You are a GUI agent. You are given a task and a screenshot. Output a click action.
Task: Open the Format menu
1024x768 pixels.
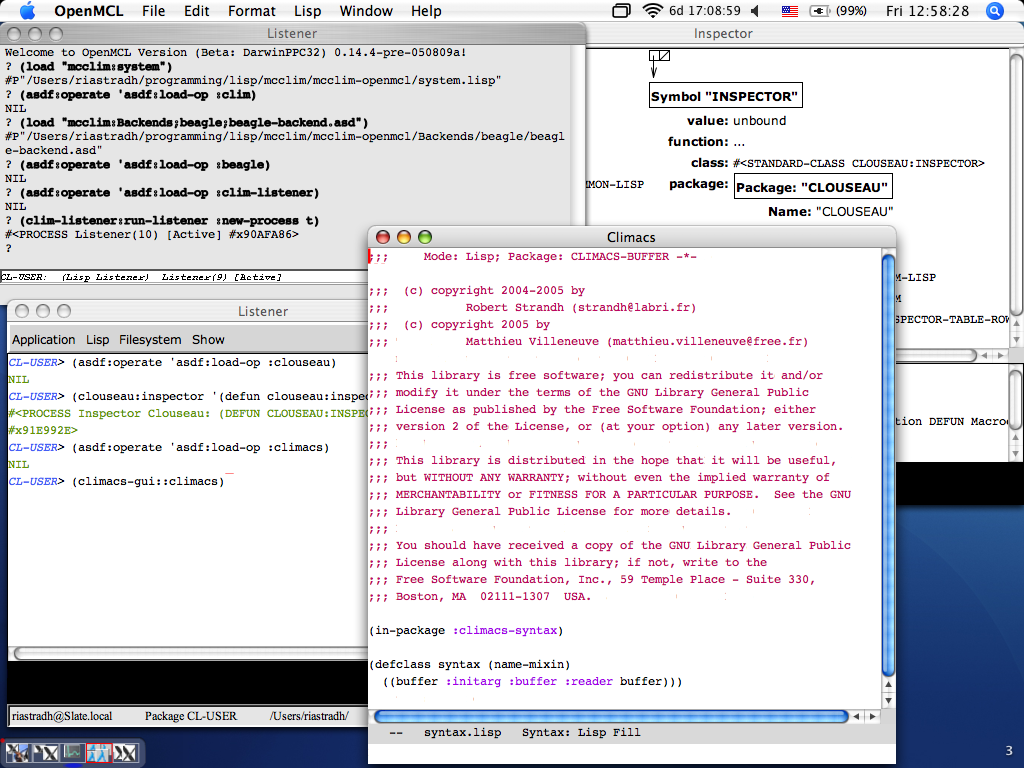[251, 11]
